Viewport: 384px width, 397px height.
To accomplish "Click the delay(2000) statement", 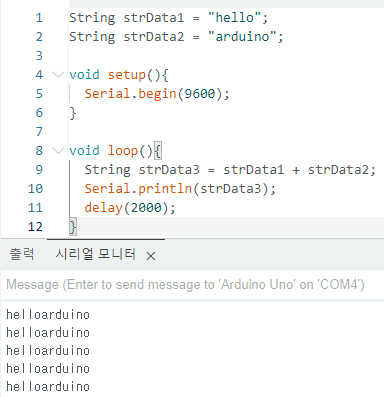I will [130, 208].
